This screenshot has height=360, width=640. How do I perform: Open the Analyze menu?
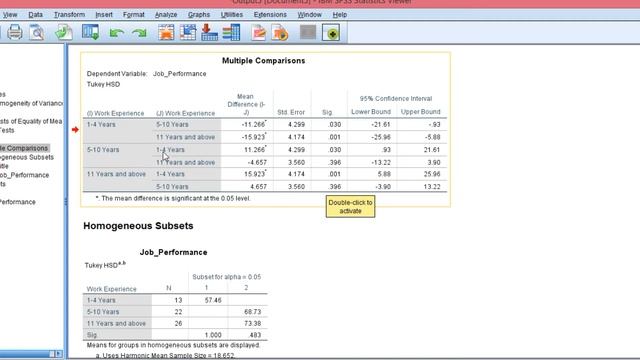(x=166, y=14)
